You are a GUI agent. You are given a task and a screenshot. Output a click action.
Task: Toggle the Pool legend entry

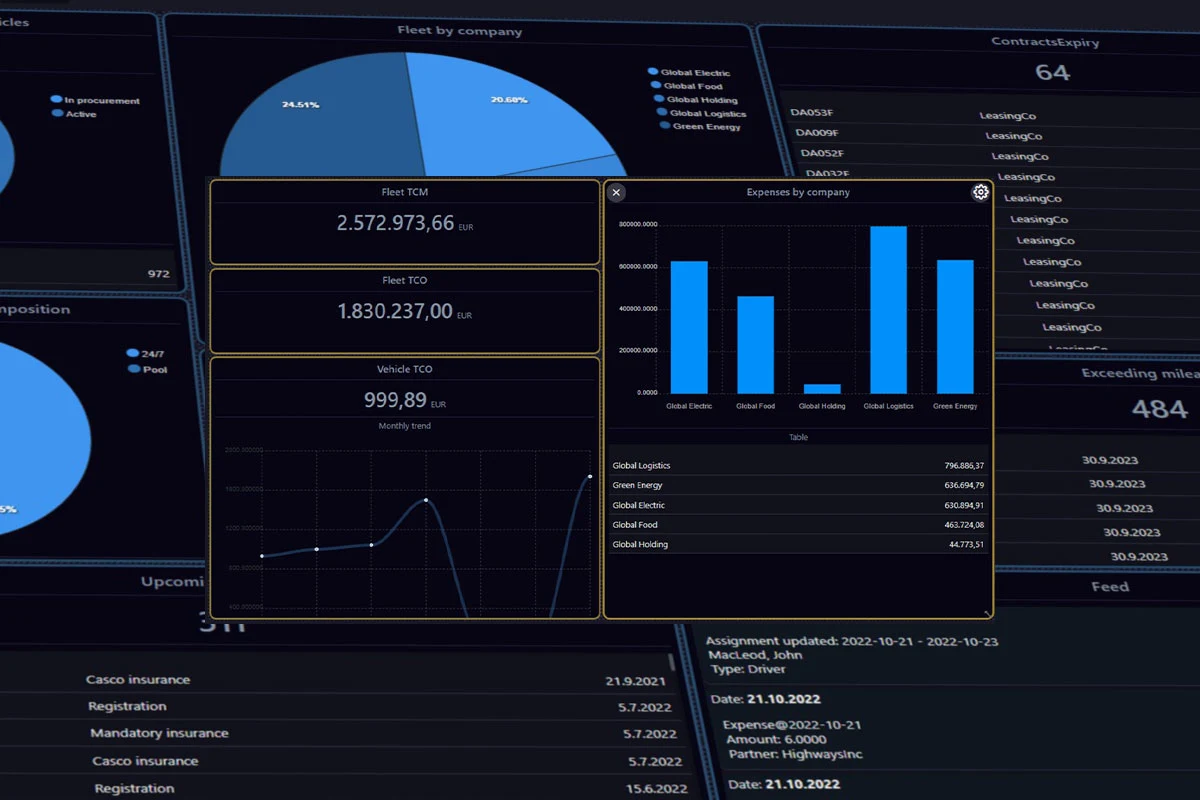(x=147, y=369)
